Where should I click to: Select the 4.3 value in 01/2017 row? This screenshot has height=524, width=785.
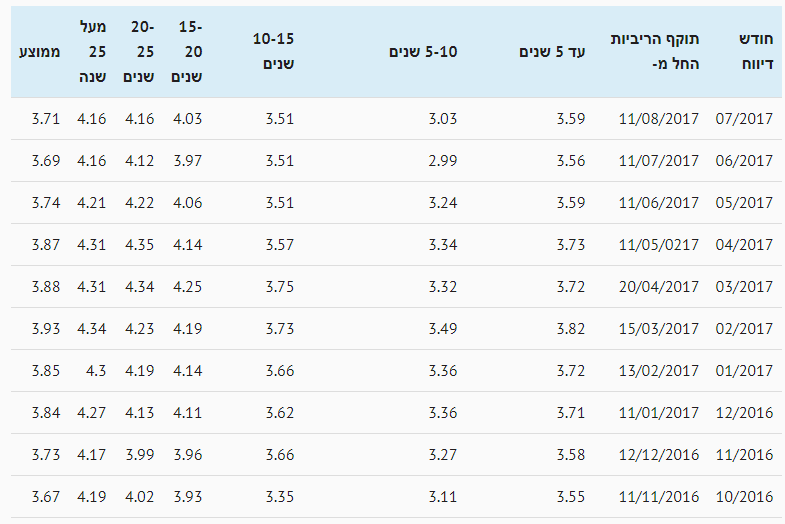(x=96, y=371)
